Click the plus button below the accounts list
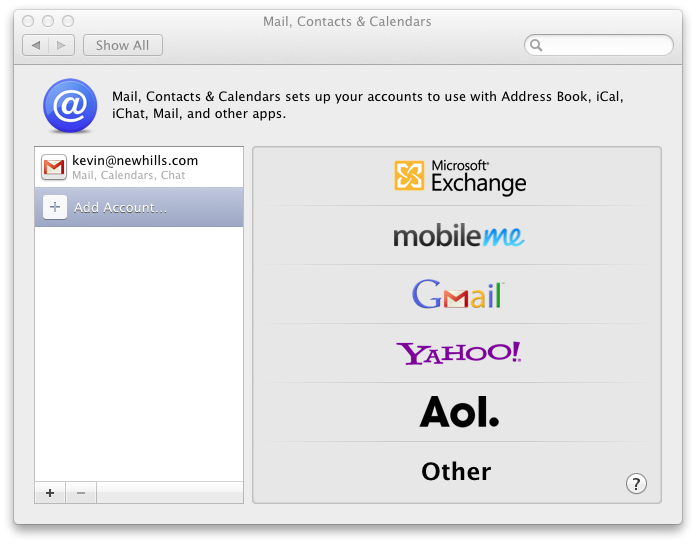 point(50,493)
